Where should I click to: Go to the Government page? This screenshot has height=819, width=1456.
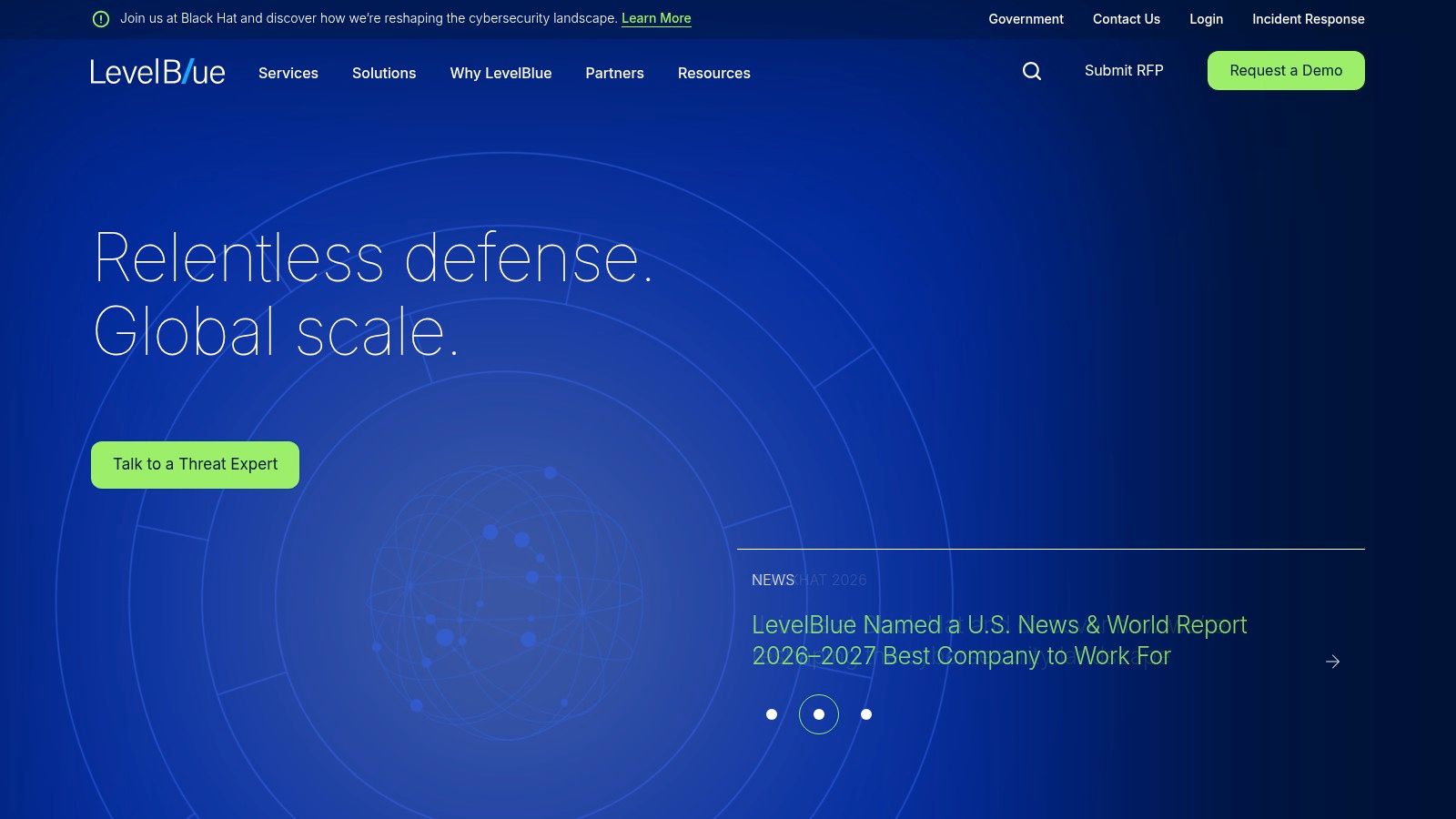click(1026, 19)
